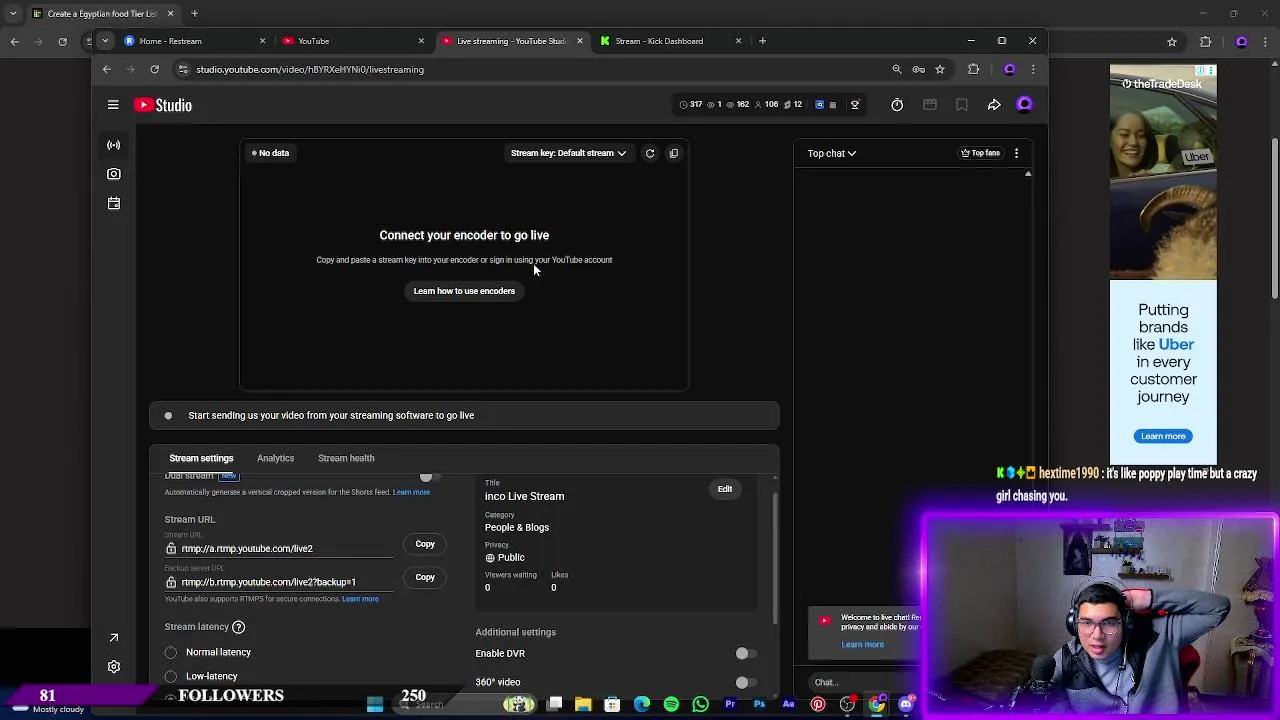Click the Chat message input field
The height and width of the screenshot is (720, 1280).
pyautogui.click(x=862, y=683)
